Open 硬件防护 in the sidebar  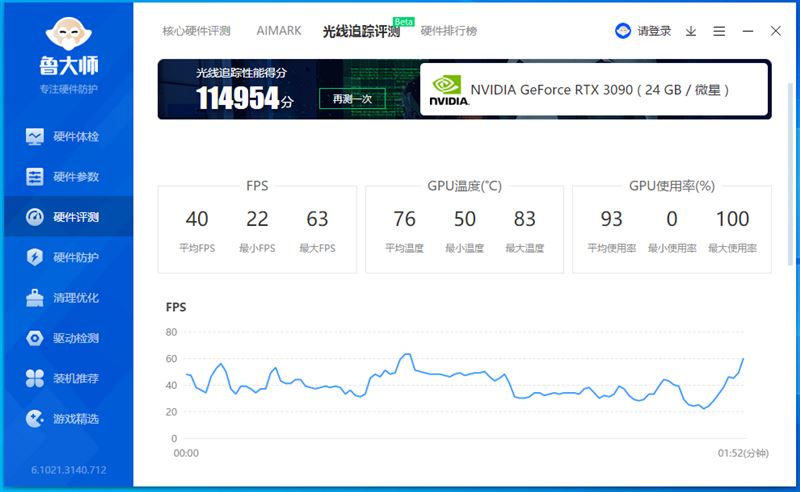click(x=68, y=257)
